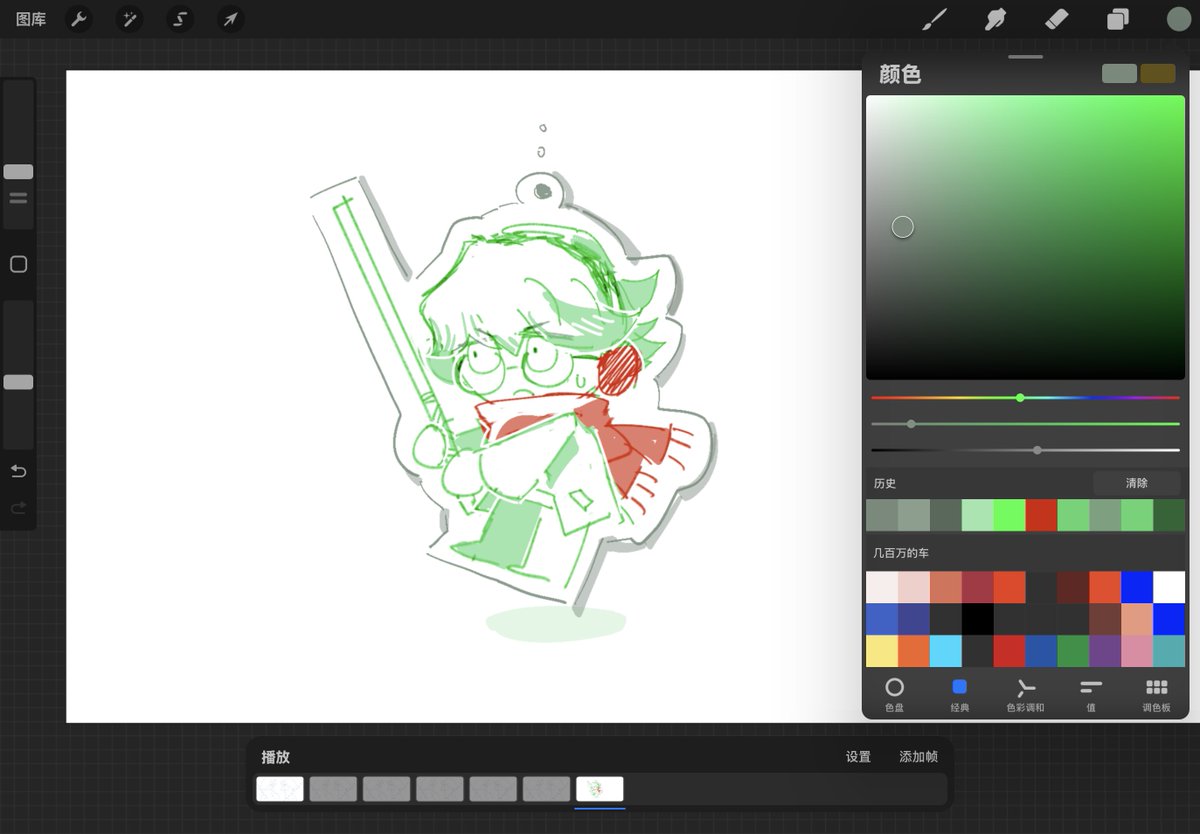Select the first white frame thumbnail in timeline
Screen dimensions: 1200x834
click(x=280, y=789)
